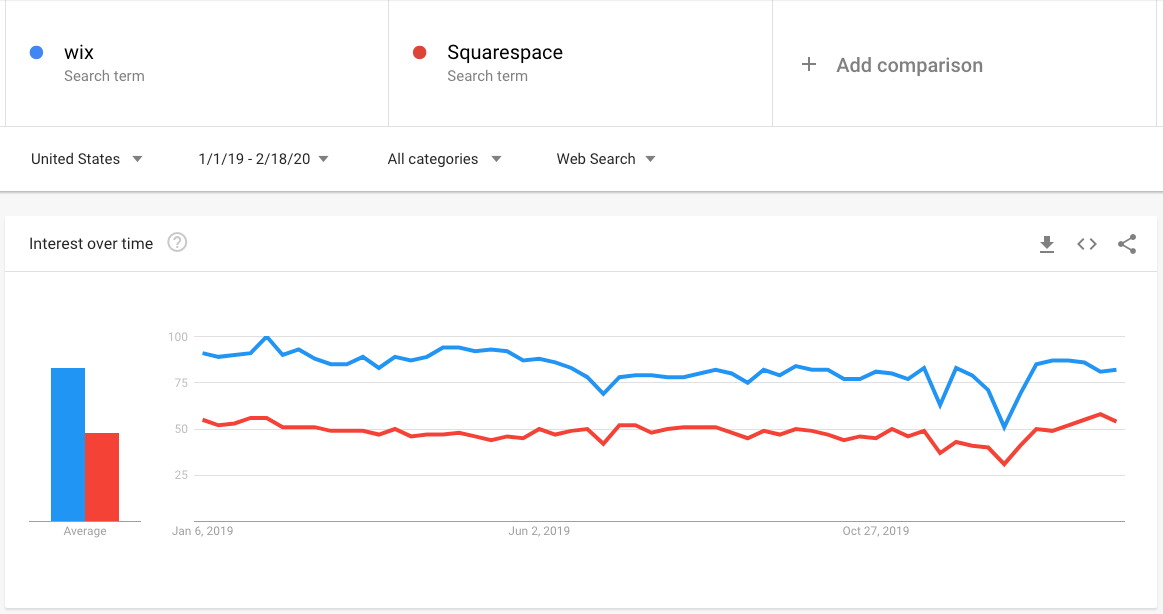Click the Add comparison text
The image size is (1163, 614).
click(x=908, y=64)
